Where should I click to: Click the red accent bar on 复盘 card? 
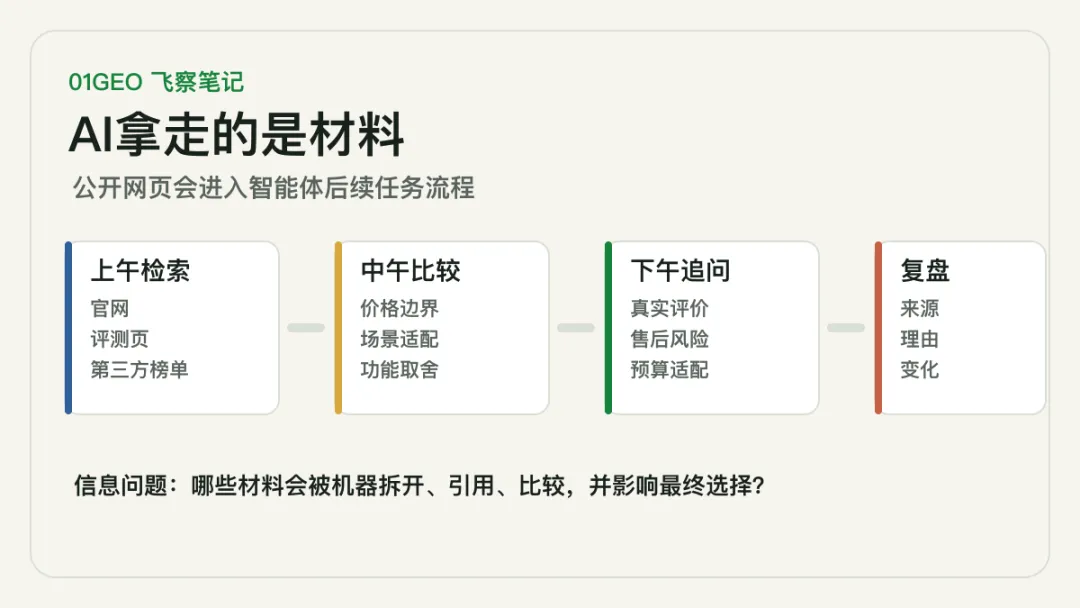[878, 328]
